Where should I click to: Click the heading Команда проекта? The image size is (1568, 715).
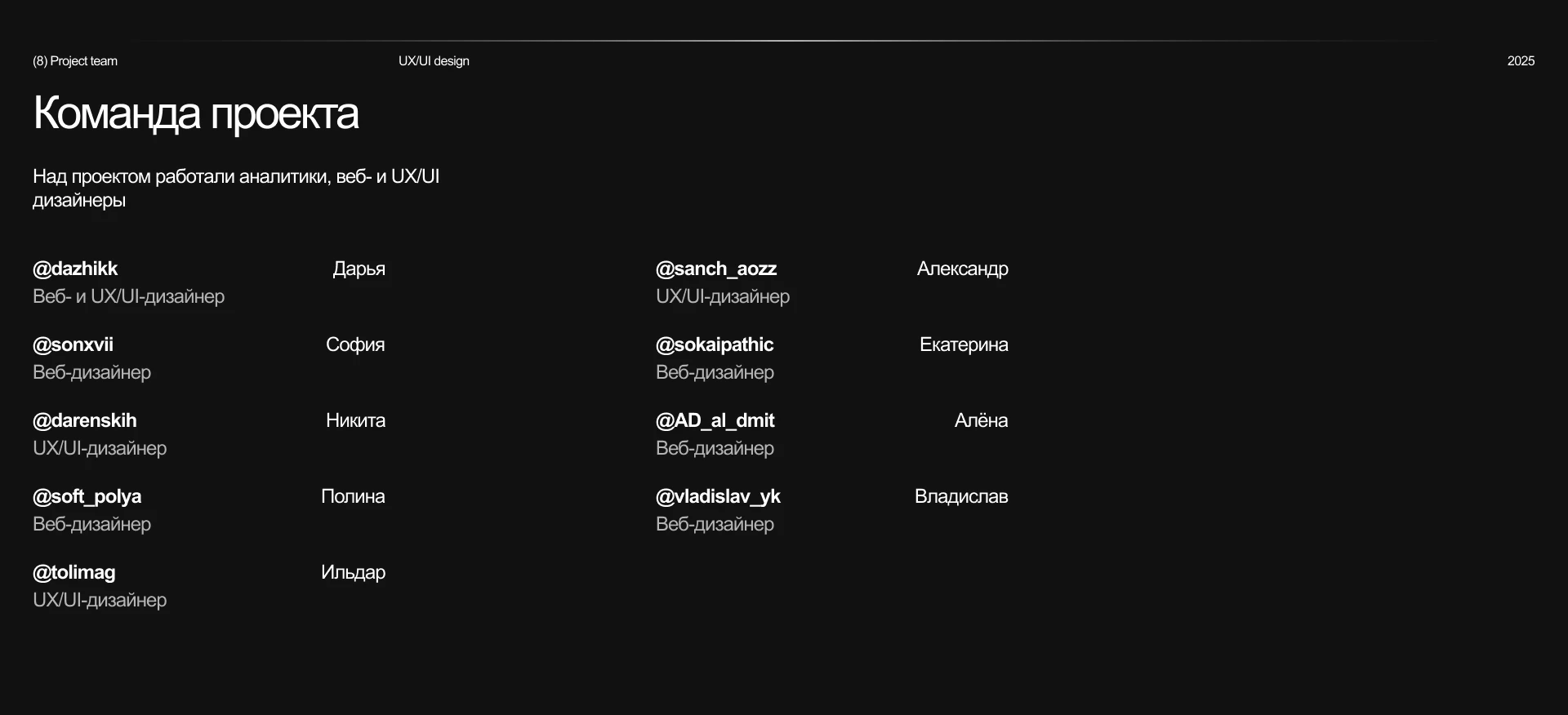[196, 113]
